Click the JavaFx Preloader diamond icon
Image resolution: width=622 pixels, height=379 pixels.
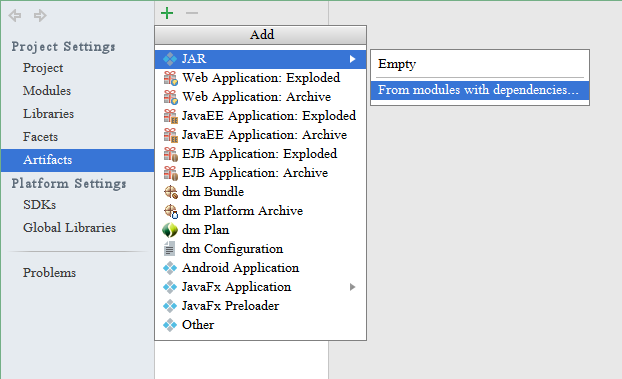pos(170,306)
